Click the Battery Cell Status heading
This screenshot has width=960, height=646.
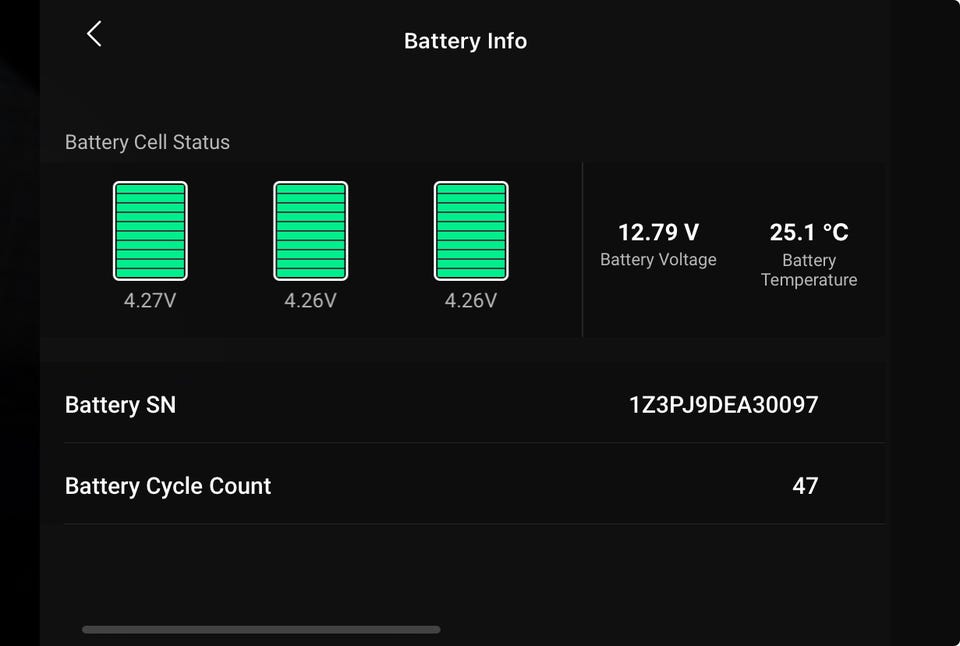(x=147, y=142)
